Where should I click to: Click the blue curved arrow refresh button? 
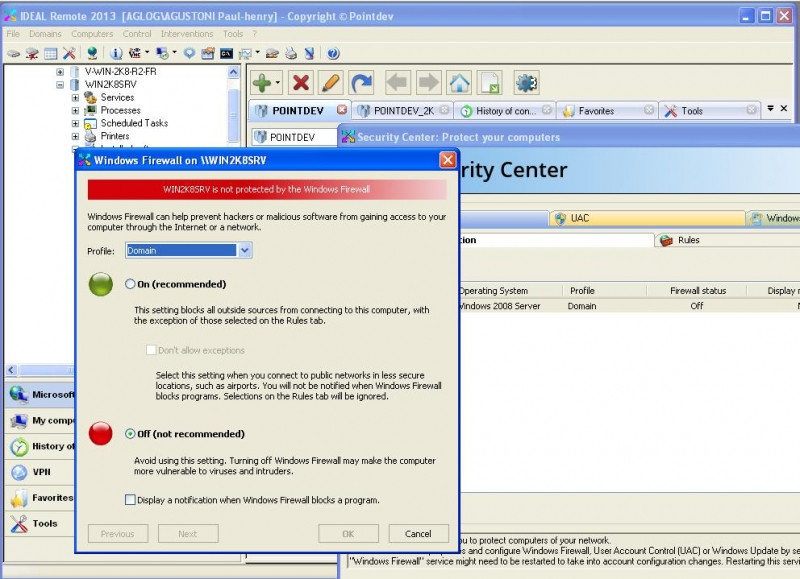pos(362,83)
